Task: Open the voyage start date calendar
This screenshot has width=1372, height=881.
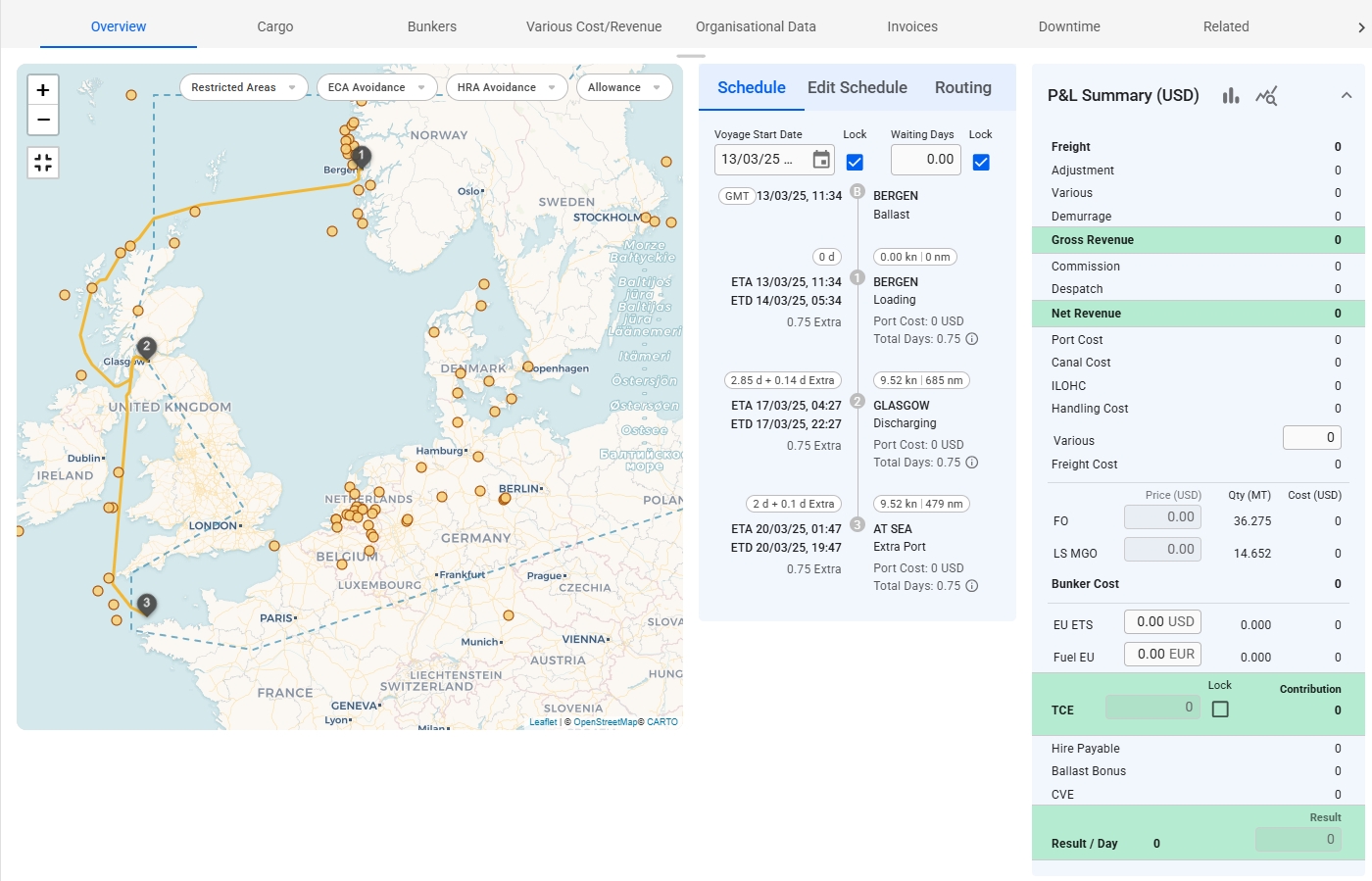Action: point(821,160)
